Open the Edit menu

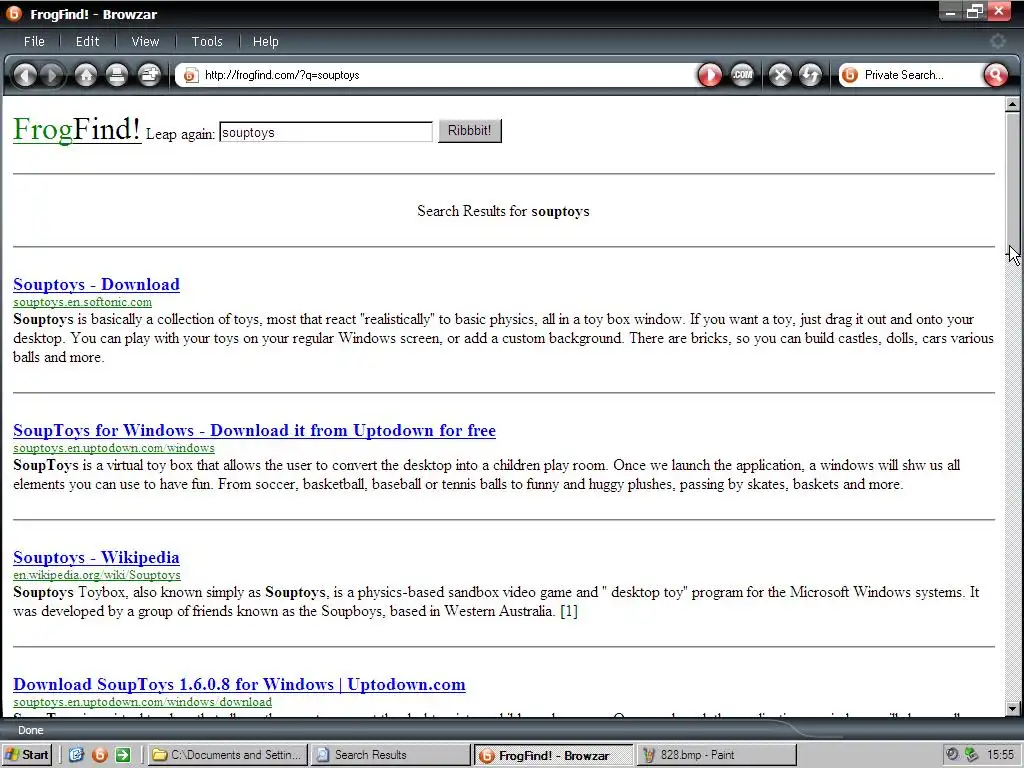88,41
